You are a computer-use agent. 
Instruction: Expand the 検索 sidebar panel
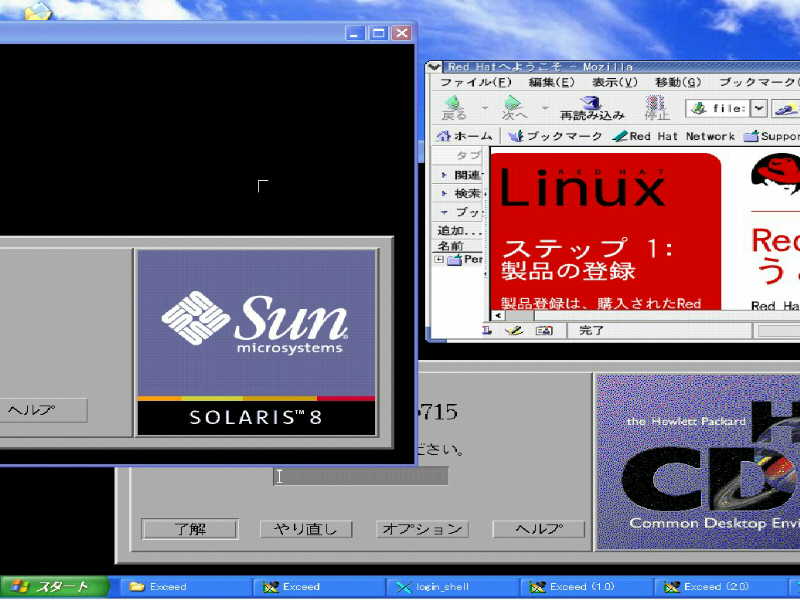click(444, 194)
